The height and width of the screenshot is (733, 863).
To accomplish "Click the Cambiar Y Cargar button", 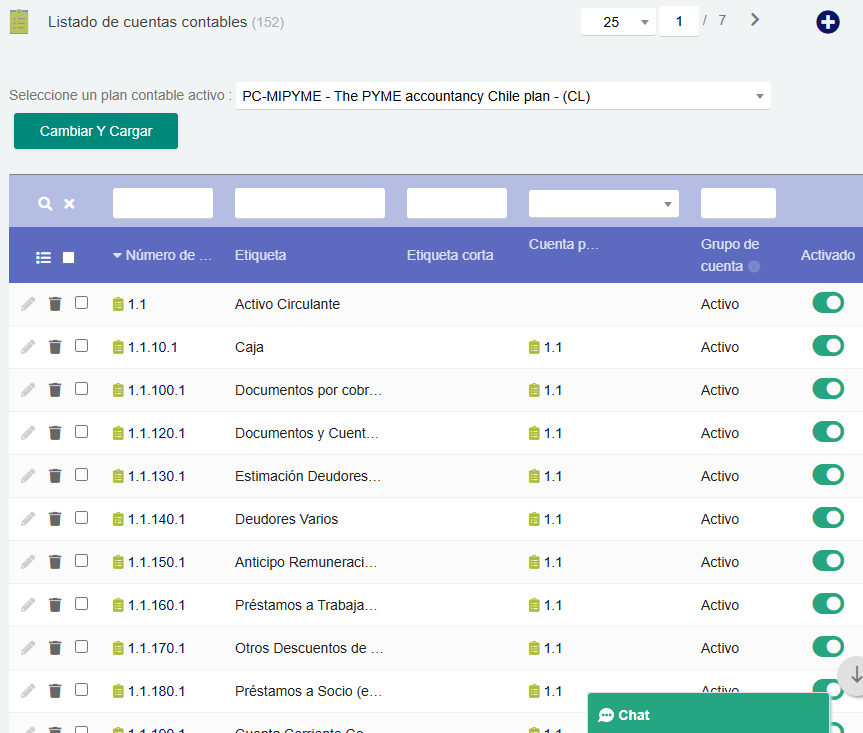I will [x=96, y=131].
